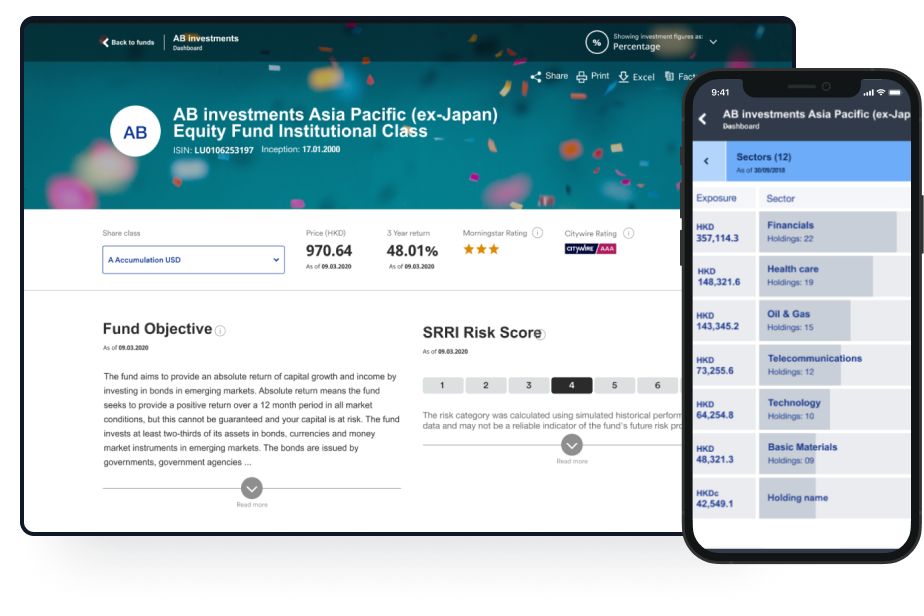Open Fund Objective info icon

click(220, 331)
